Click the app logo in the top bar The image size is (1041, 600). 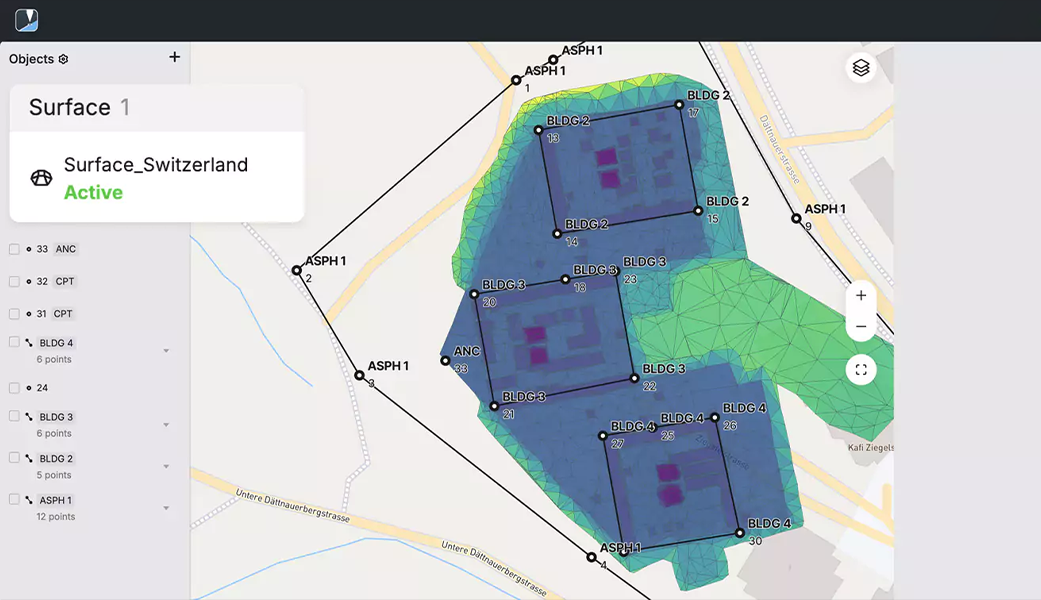[26, 20]
